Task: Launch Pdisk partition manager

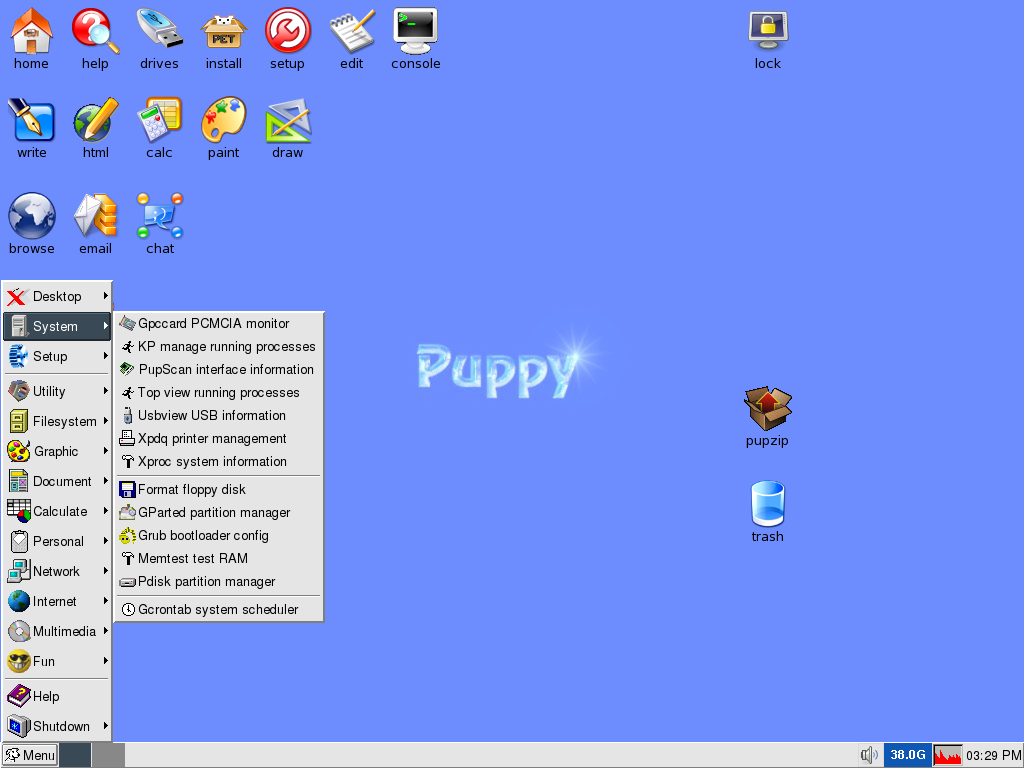Action: [219, 581]
